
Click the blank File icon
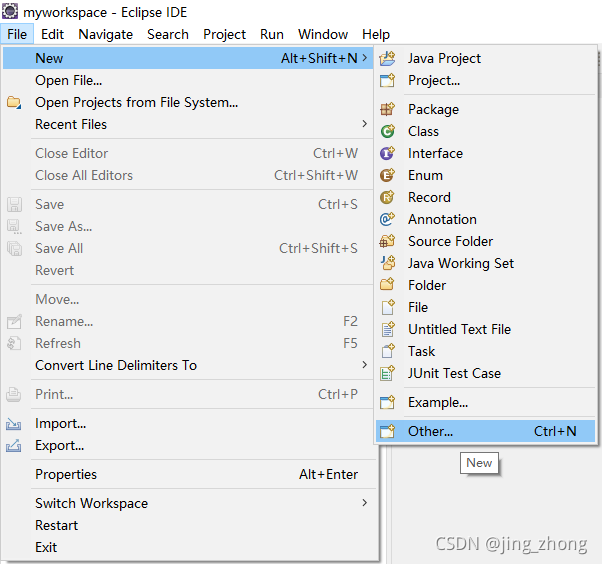pos(387,307)
